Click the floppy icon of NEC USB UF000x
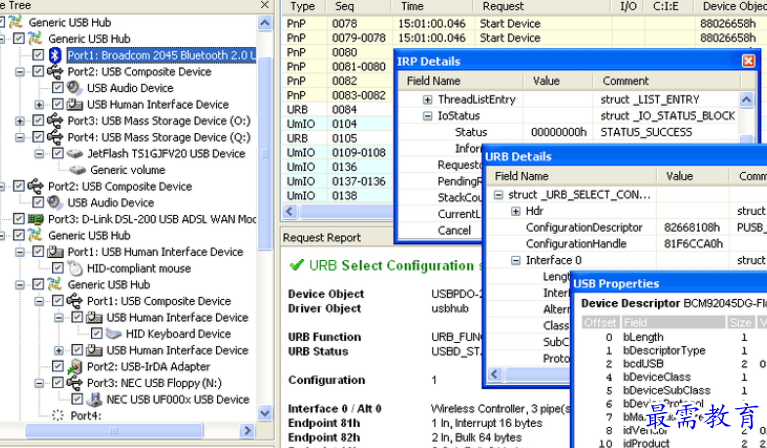Screen dimensions: 767x448 [x=94, y=400]
